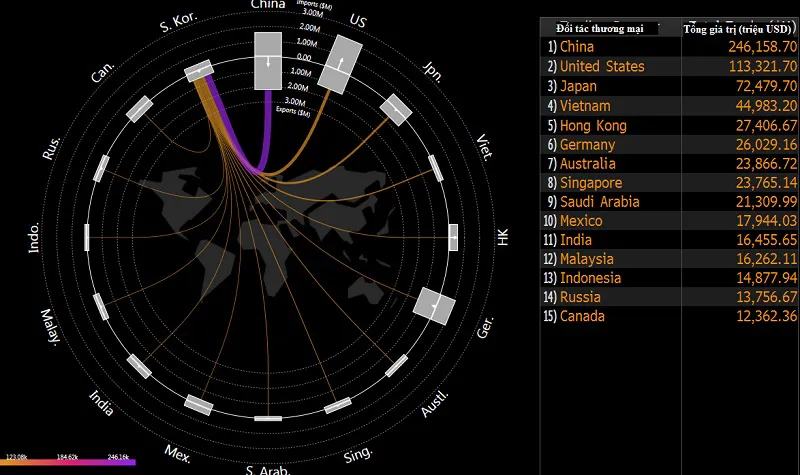The width and height of the screenshot is (800, 475).
Task: Click Vietnam in the partner table
Action: (585, 106)
